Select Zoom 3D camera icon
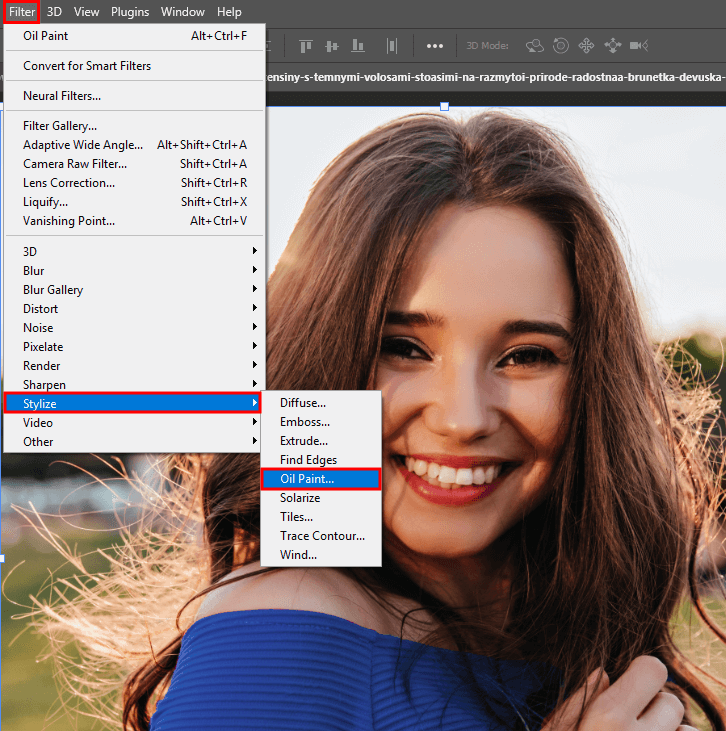726x731 pixels. click(639, 46)
